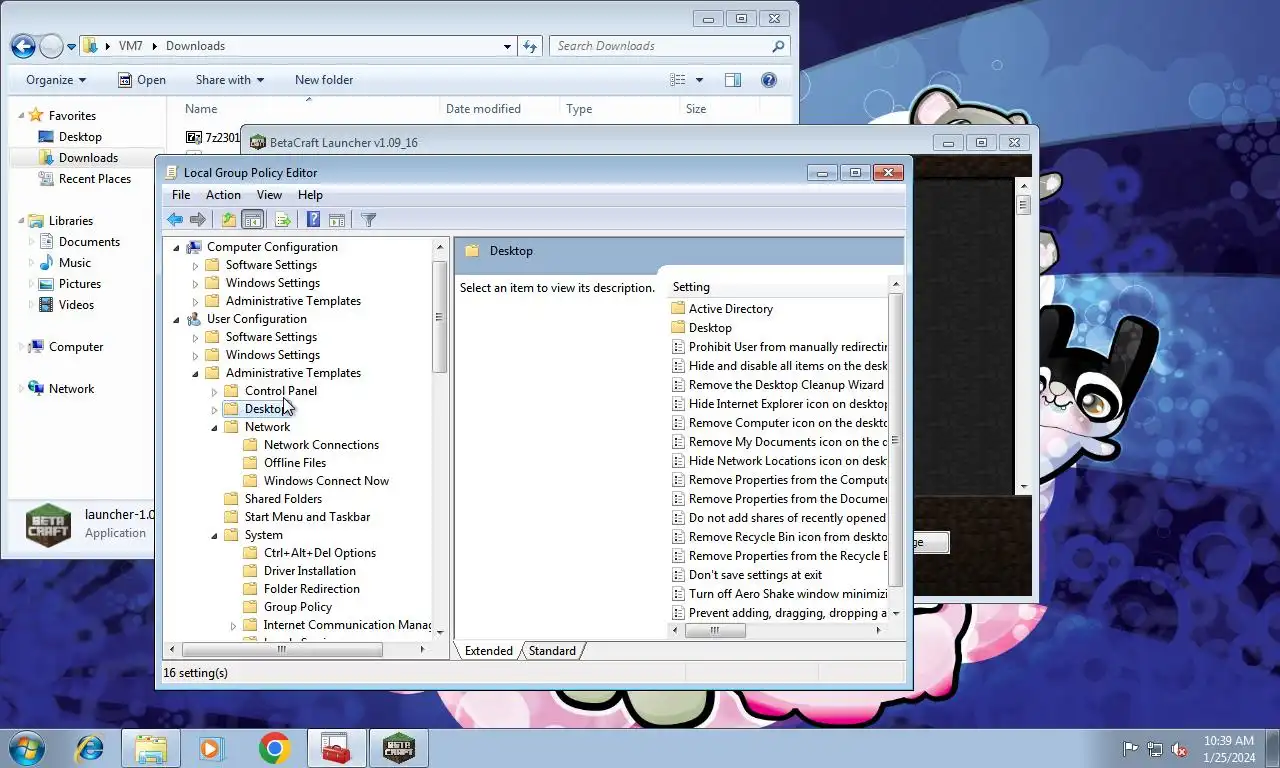Expand the Desktop tree node arrow
This screenshot has height=768, width=1280.
click(x=215, y=409)
